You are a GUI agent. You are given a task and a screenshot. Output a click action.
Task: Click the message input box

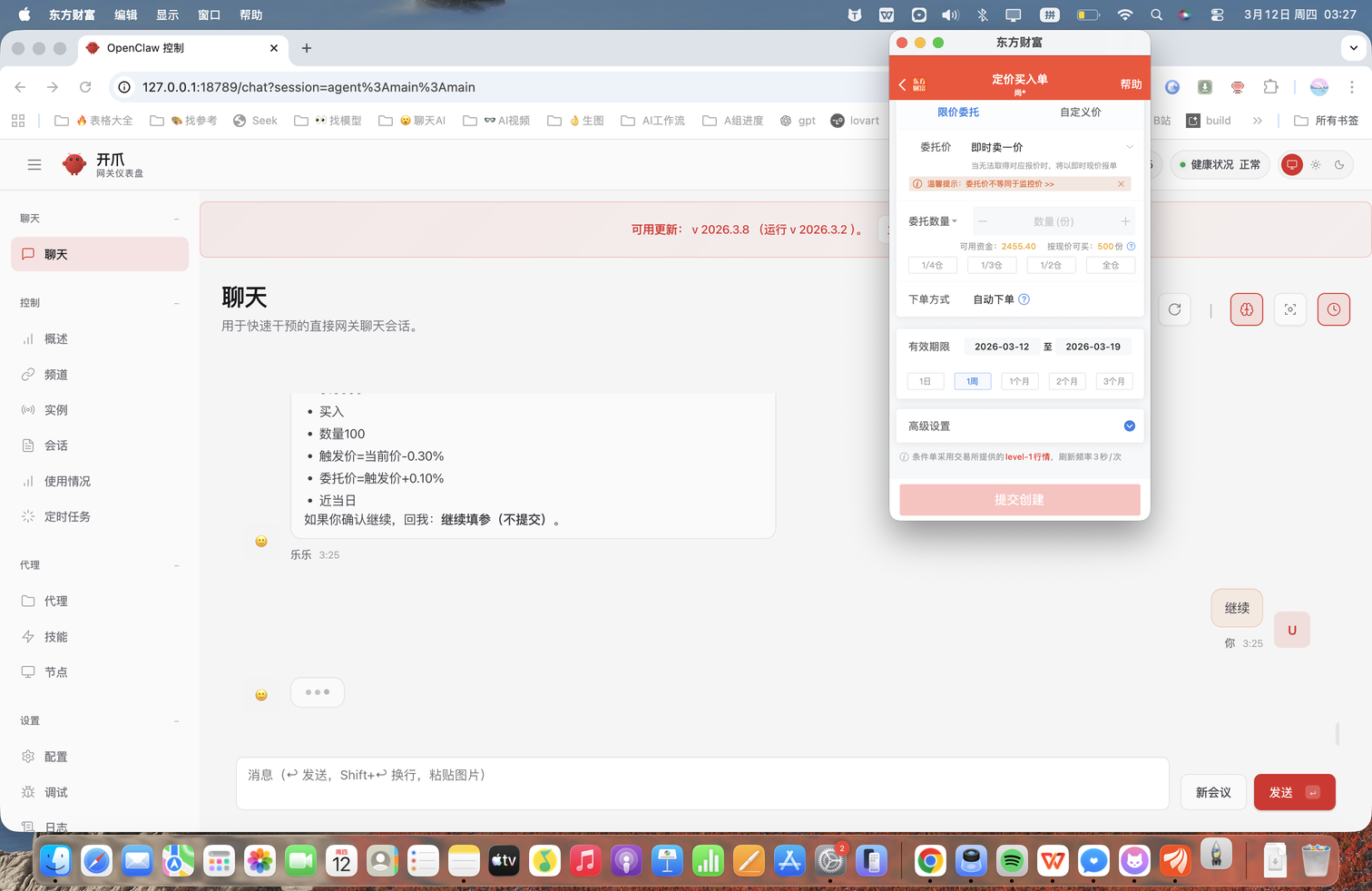[701, 783]
